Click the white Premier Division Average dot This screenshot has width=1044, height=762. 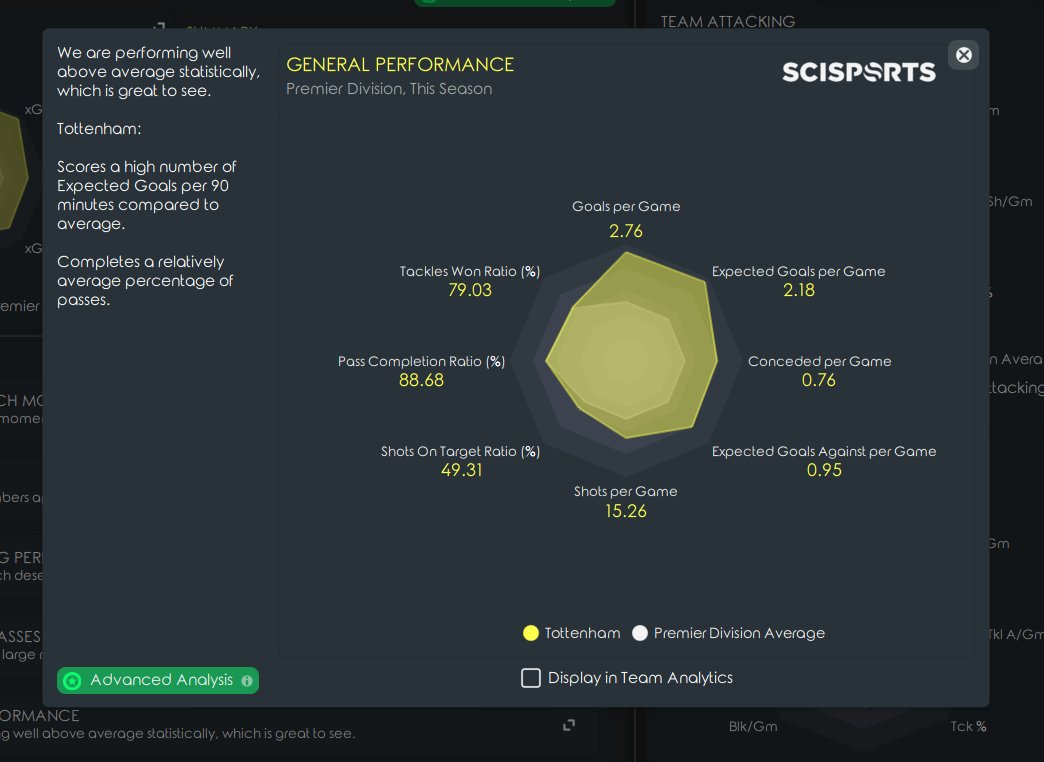click(640, 633)
